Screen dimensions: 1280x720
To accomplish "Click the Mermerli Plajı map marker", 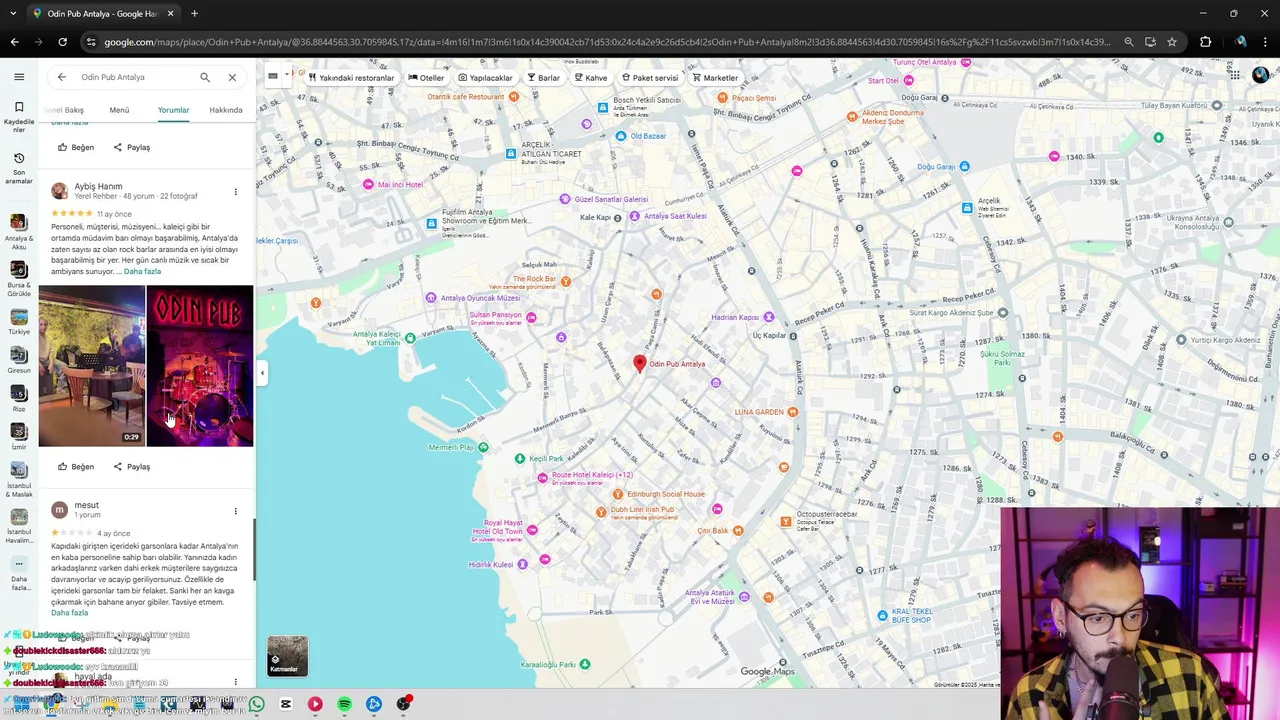I will coord(483,447).
